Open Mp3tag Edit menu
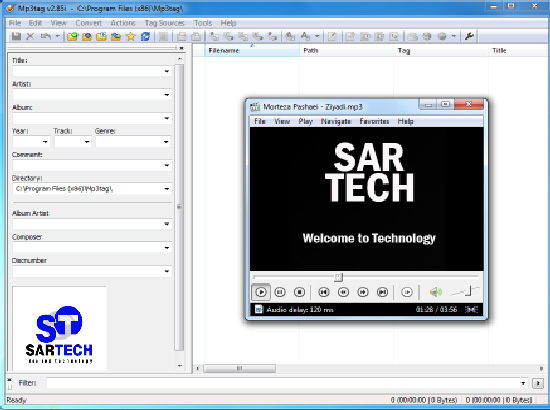 [35, 23]
